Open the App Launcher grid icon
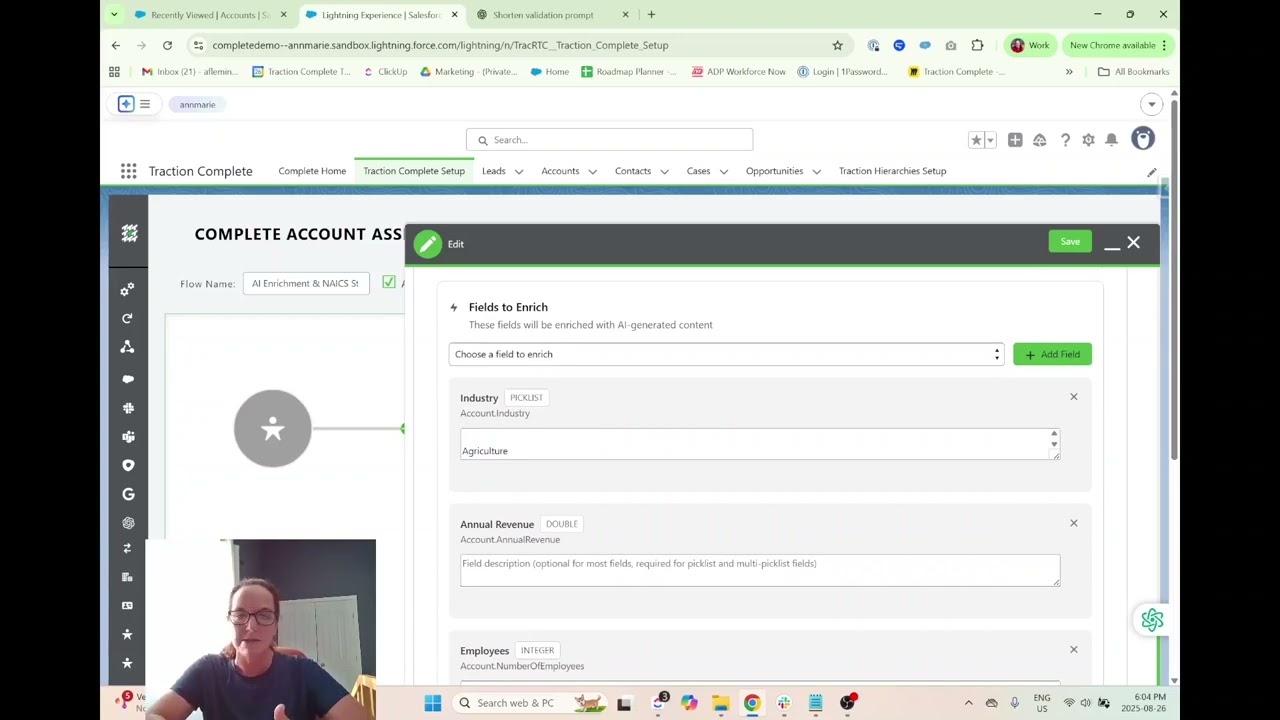The width and height of the screenshot is (1280, 720). click(128, 171)
